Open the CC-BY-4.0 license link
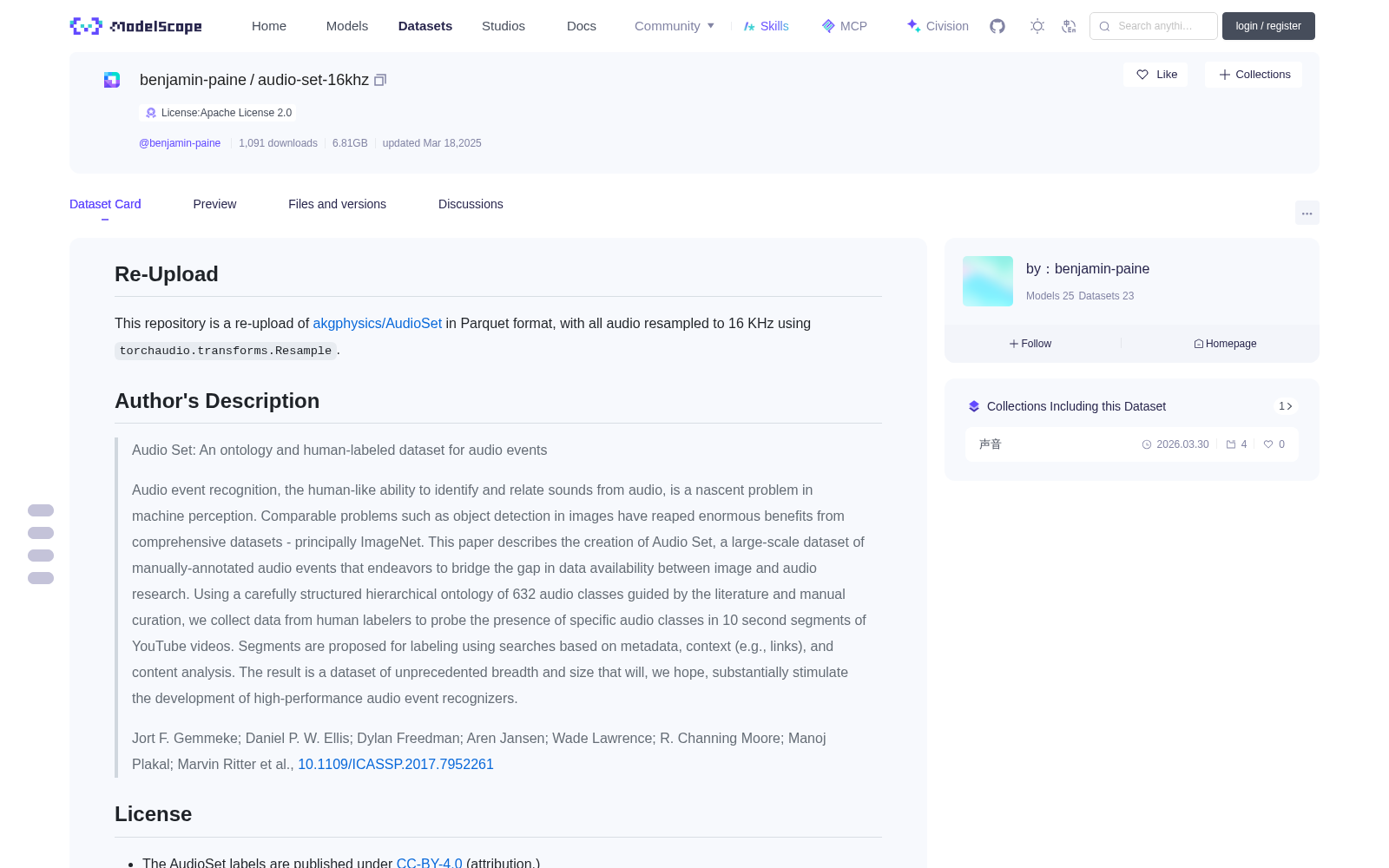 click(x=429, y=863)
